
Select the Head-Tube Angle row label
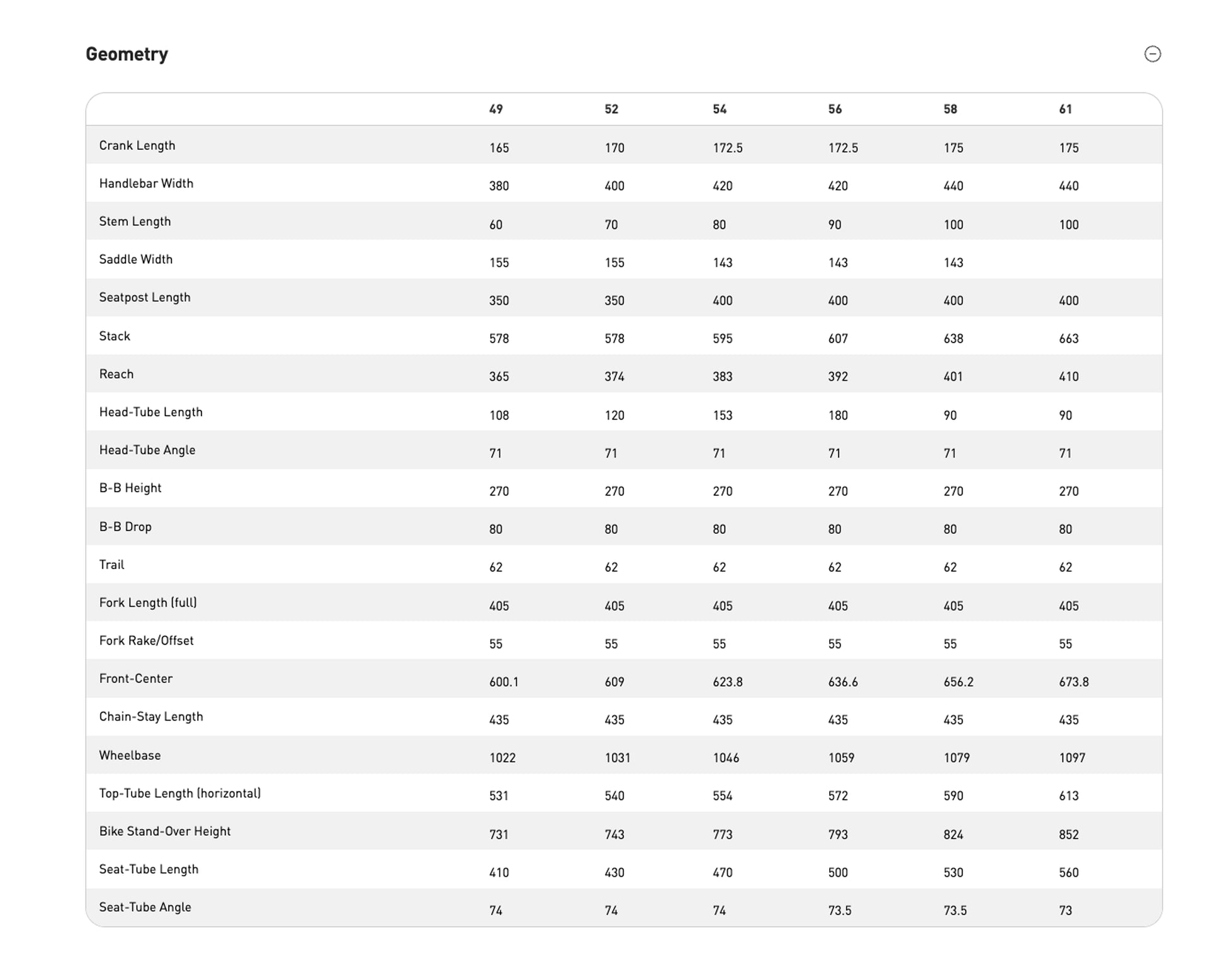pyautogui.click(x=147, y=450)
